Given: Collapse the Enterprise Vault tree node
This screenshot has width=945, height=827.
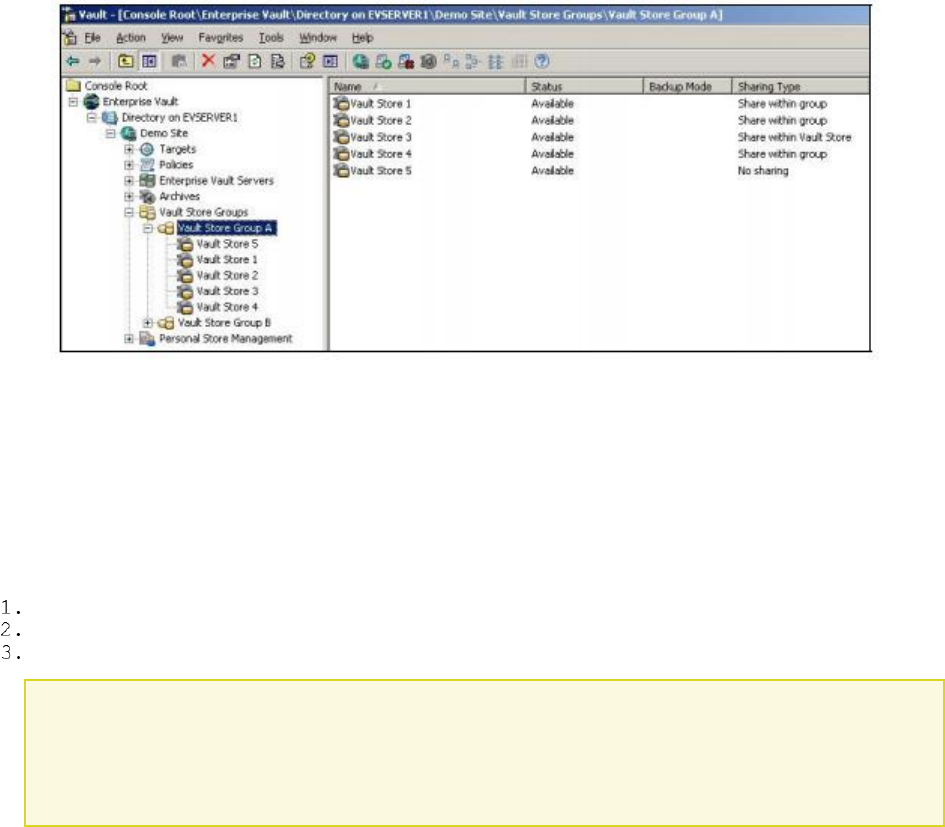Looking at the screenshot, I should tap(74, 102).
